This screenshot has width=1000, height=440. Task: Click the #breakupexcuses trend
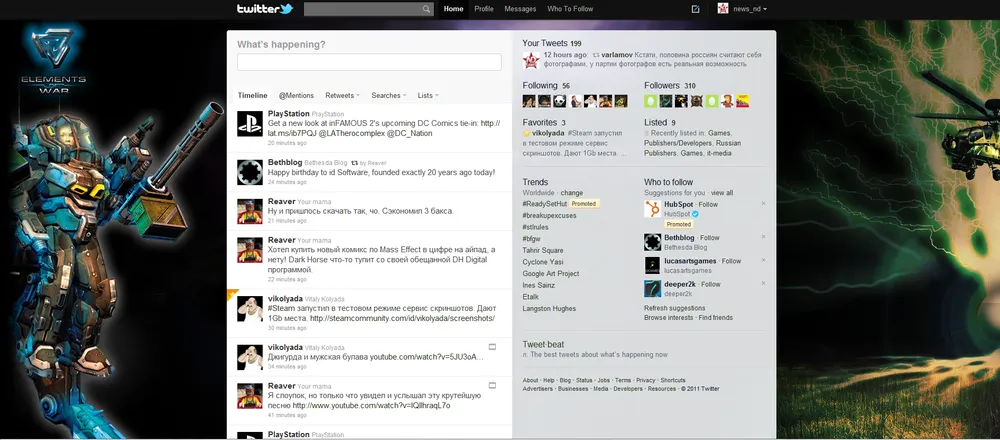coord(548,215)
